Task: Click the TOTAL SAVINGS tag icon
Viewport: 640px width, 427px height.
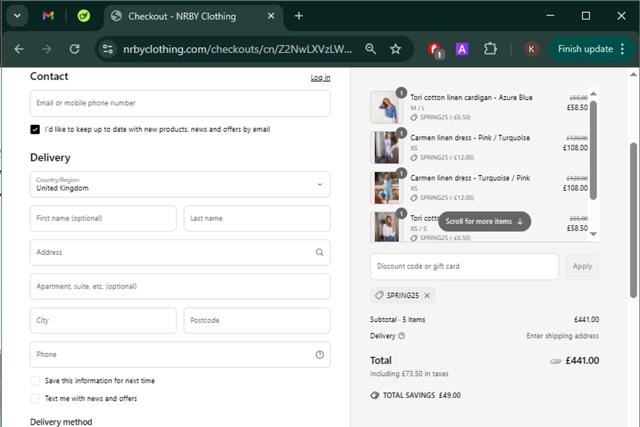Action: (x=375, y=395)
